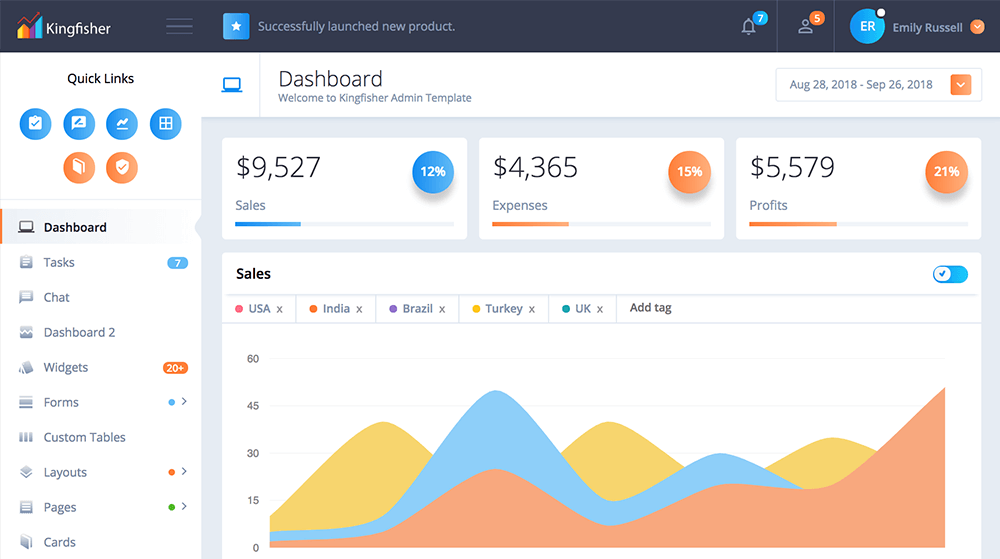Click the clipboard checklist quick link icon
Screen dimensions: 1000x559
(36, 124)
